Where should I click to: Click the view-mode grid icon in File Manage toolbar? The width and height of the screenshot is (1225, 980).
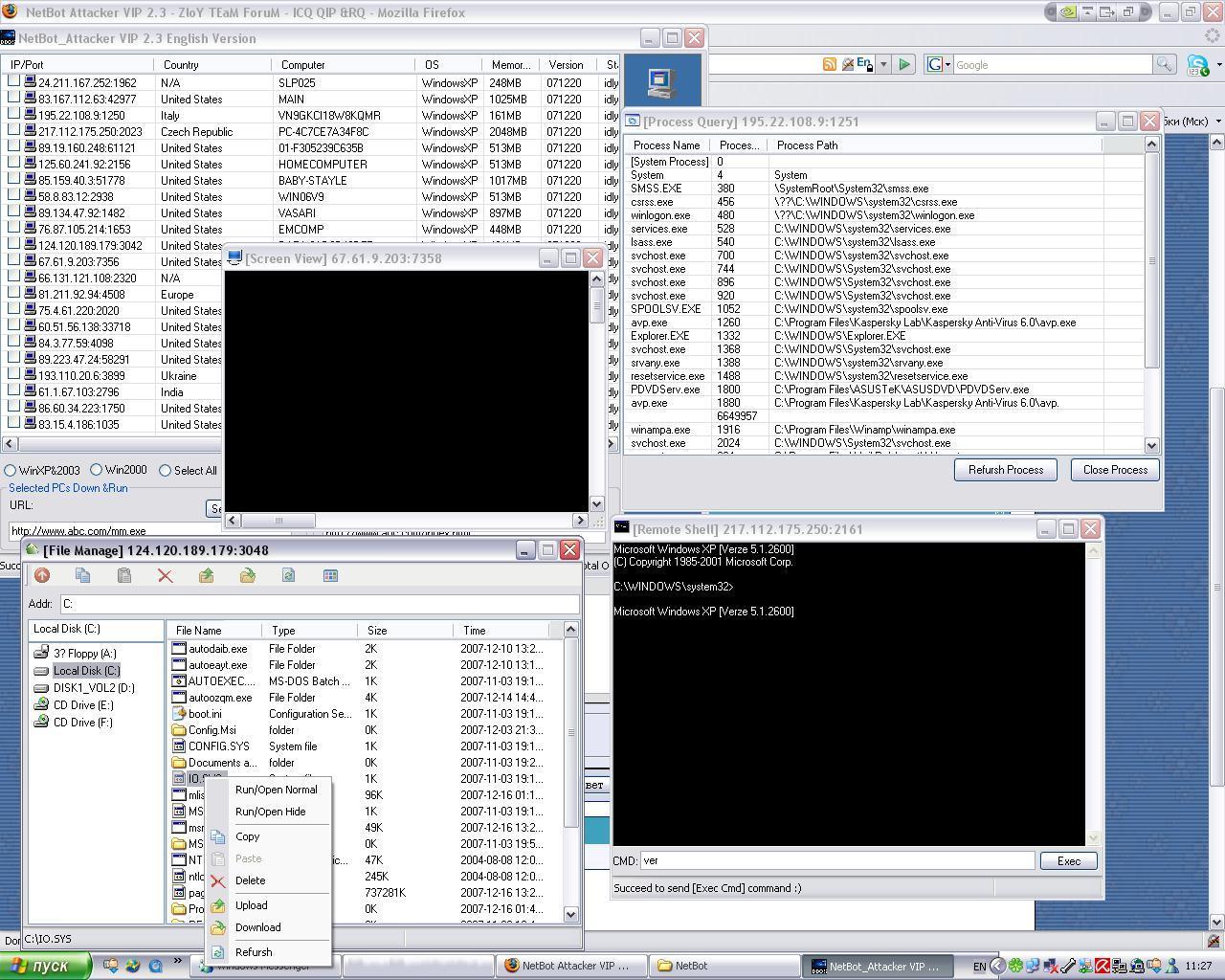click(330, 575)
